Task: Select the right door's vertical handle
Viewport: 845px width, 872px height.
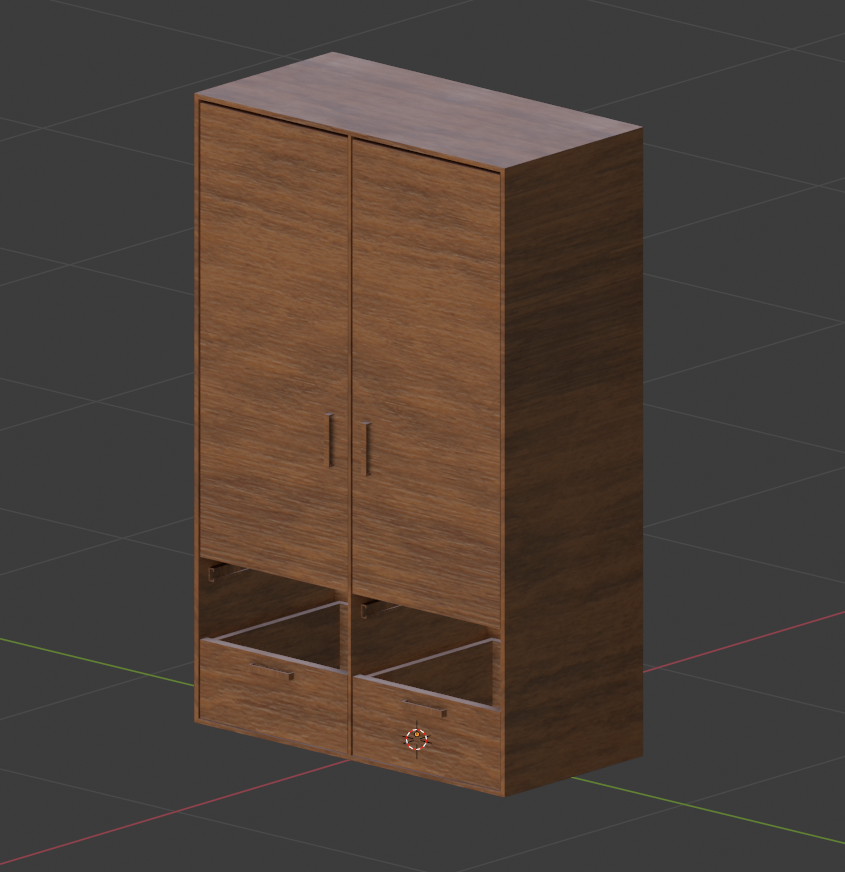Action: (366, 448)
